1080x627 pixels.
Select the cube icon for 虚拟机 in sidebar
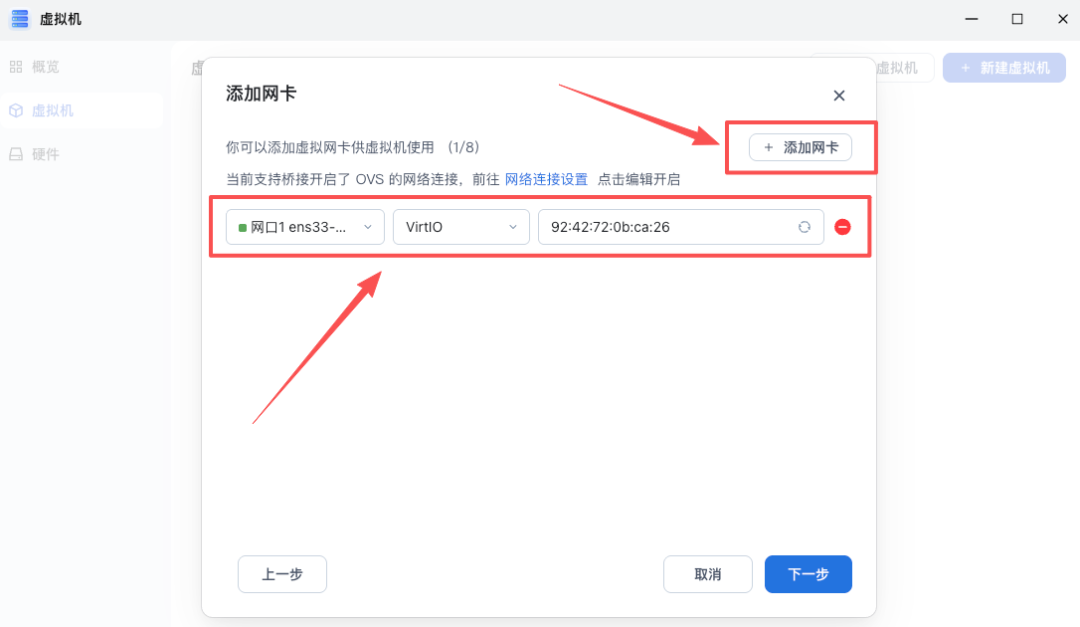pos(14,110)
